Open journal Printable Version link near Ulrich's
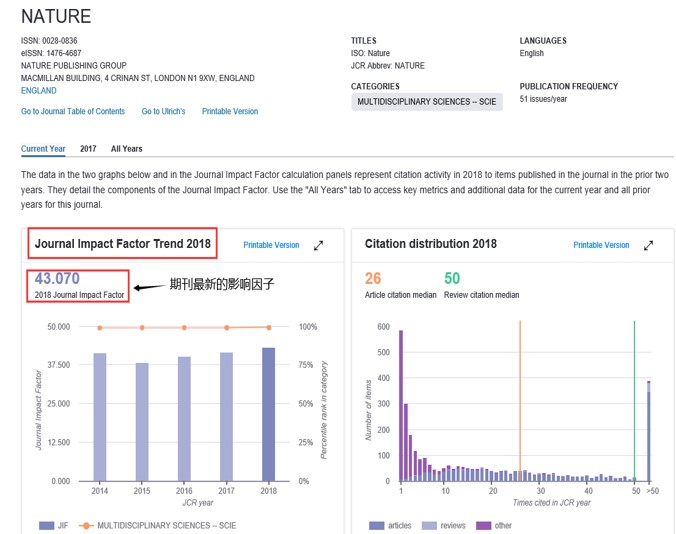 click(230, 111)
